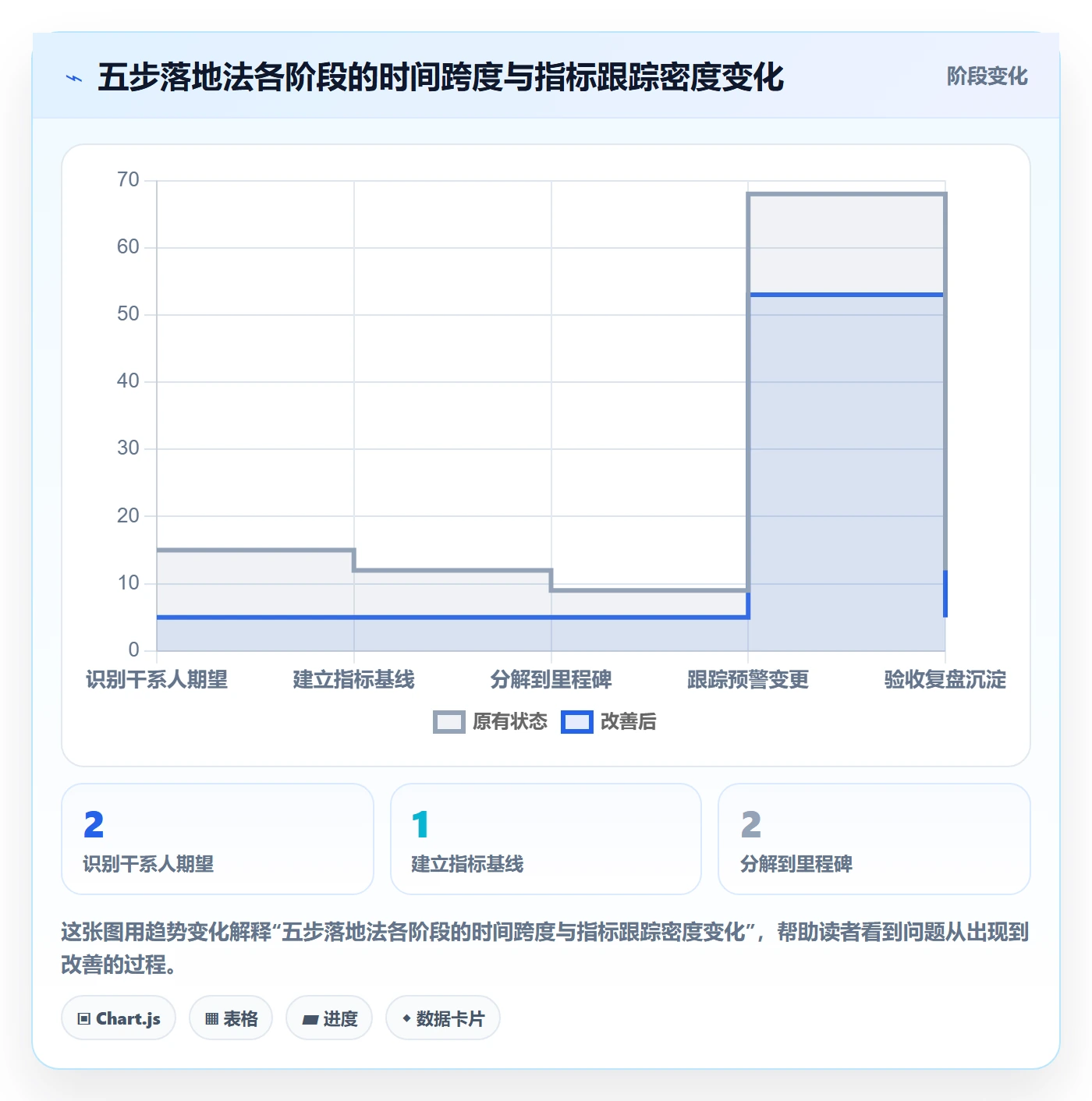This screenshot has width=1092, height=1101.
Task: Click the y-axis value 70
Action: point(128,180)
